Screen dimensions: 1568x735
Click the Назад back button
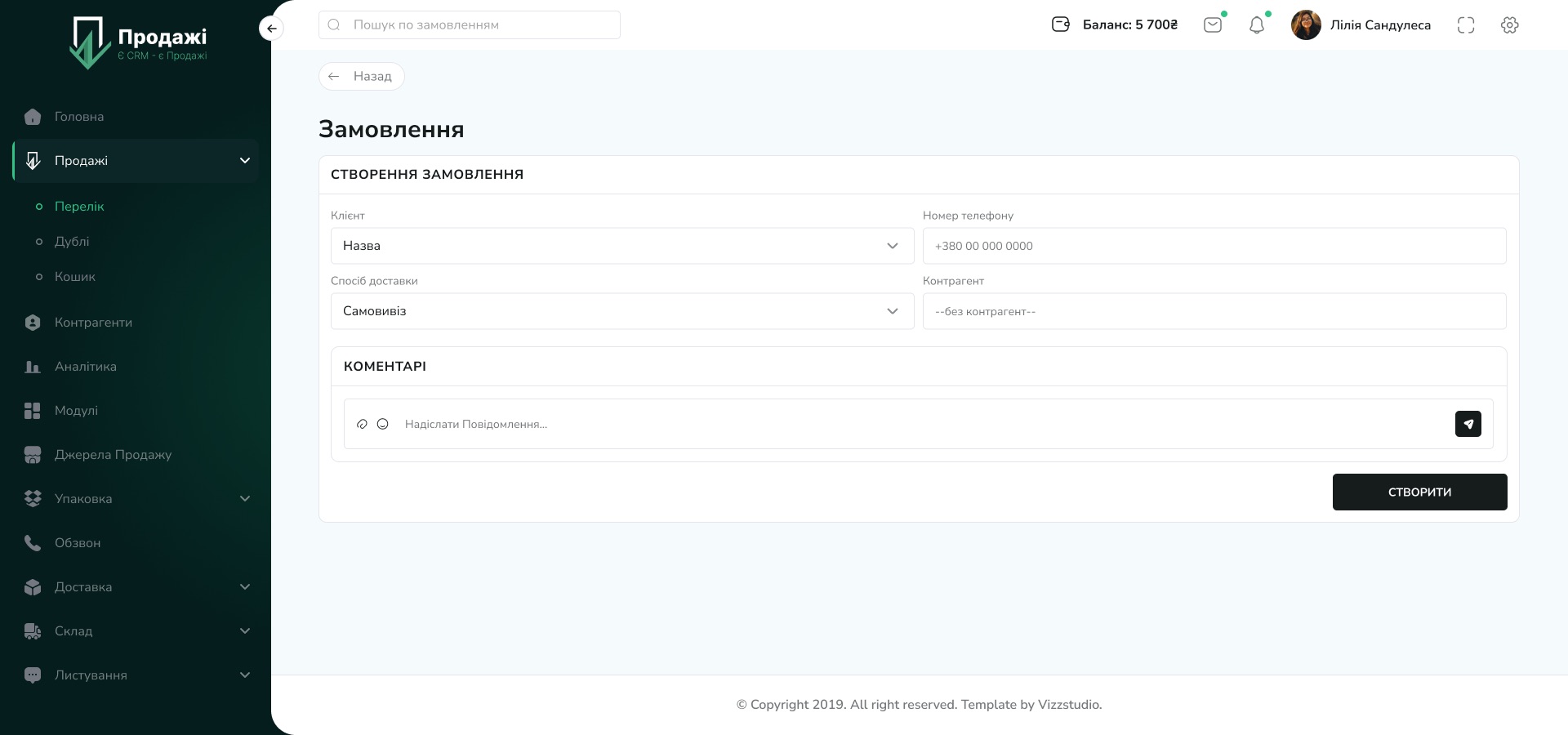click(x=361, y=76)
